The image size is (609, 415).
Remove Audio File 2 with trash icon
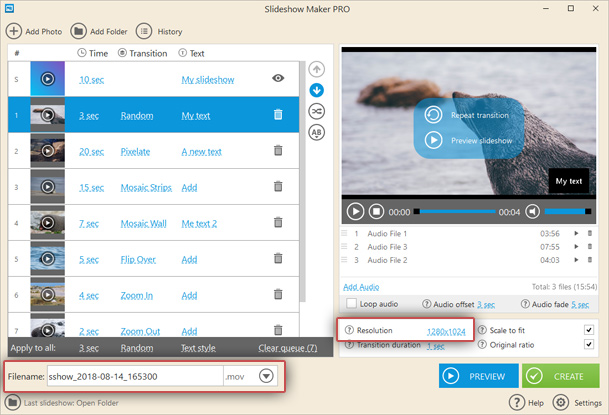tap(590, 260)
